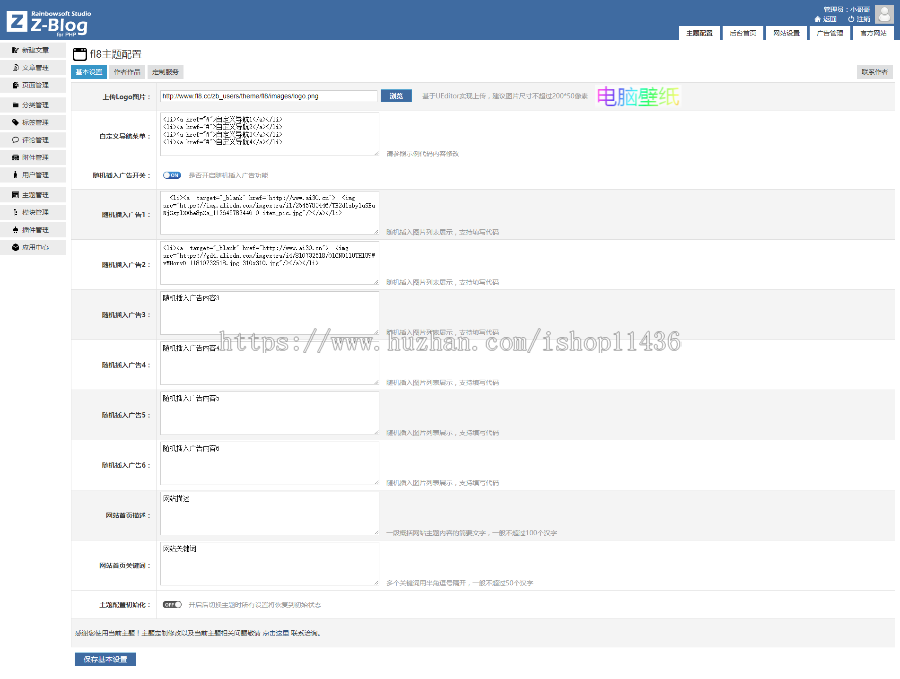Toggle the theme config initialization OFF switch
This screenshot has width=900, height=679.
click(171, 605)
